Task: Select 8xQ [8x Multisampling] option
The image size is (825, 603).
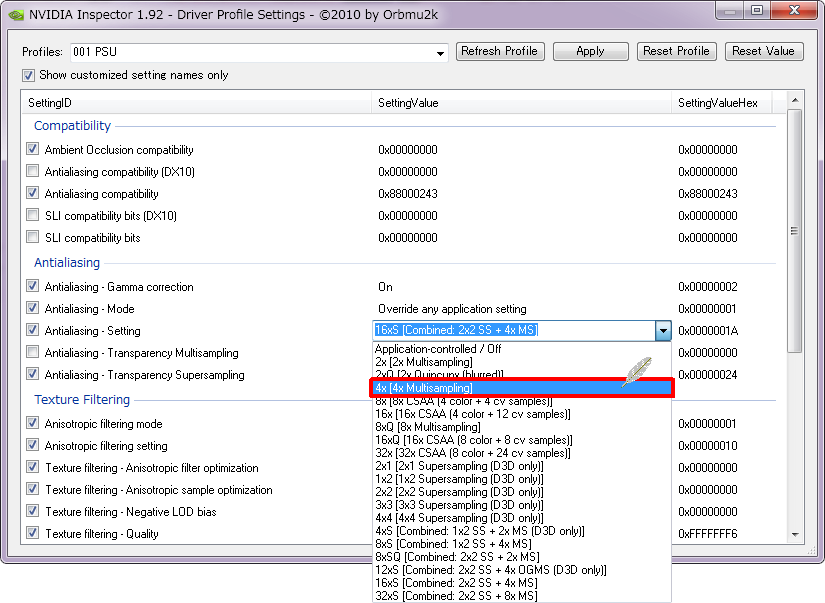Action: [521, 427]
